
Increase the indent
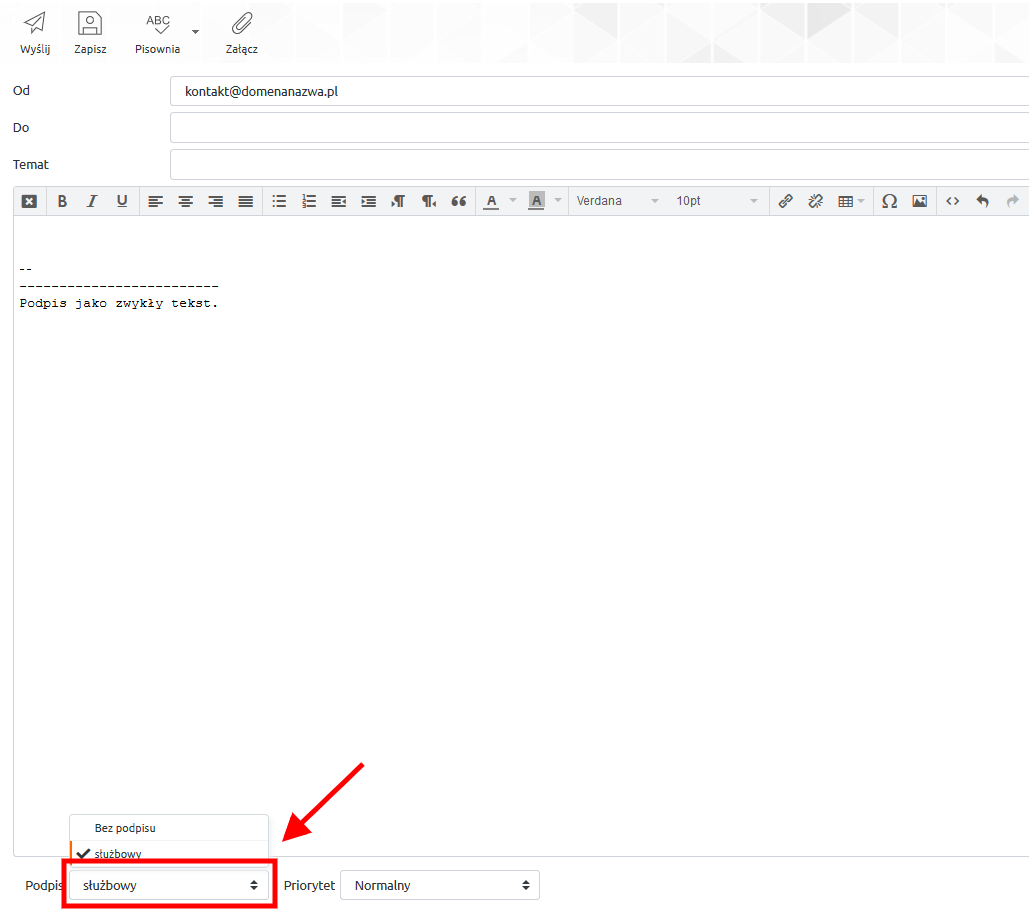(x=369, y=201)
